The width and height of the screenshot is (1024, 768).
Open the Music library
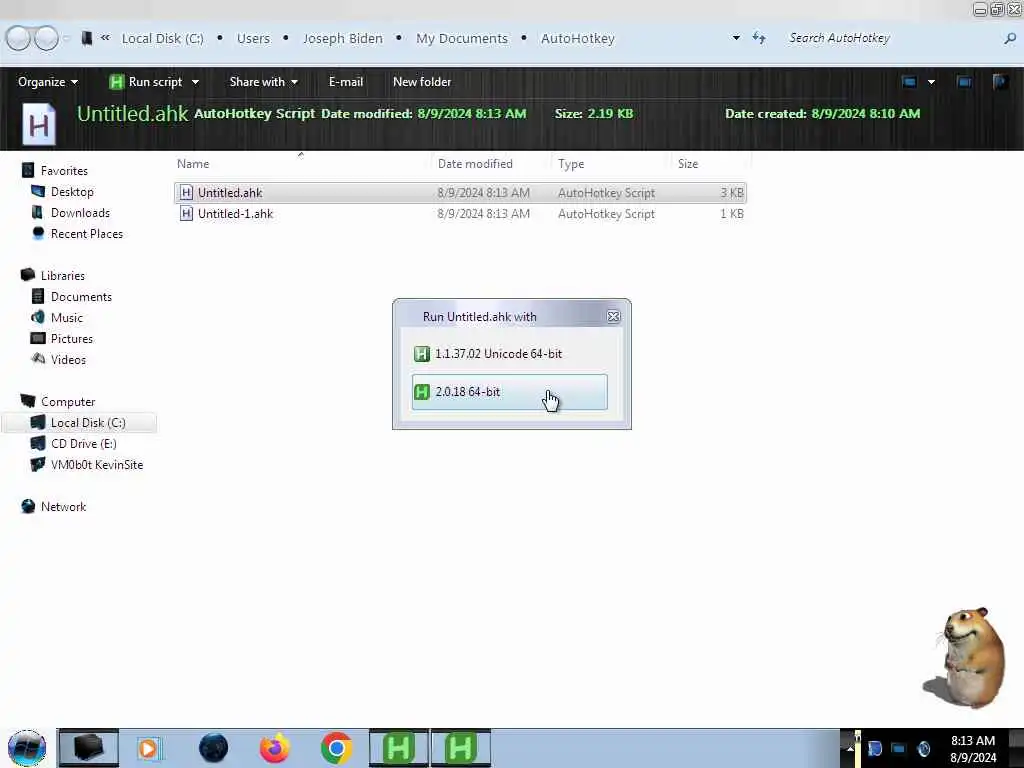67,317
